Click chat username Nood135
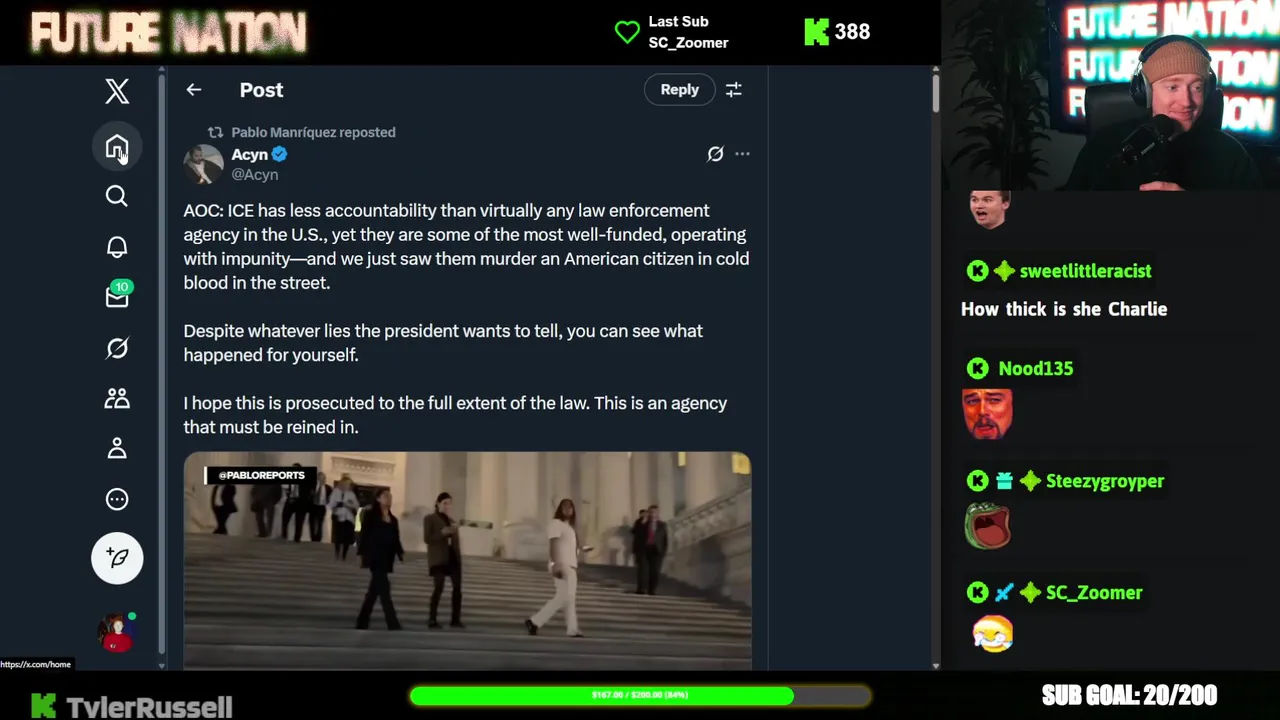The width and height of the screenshot is (1280, 720). 1035,369
